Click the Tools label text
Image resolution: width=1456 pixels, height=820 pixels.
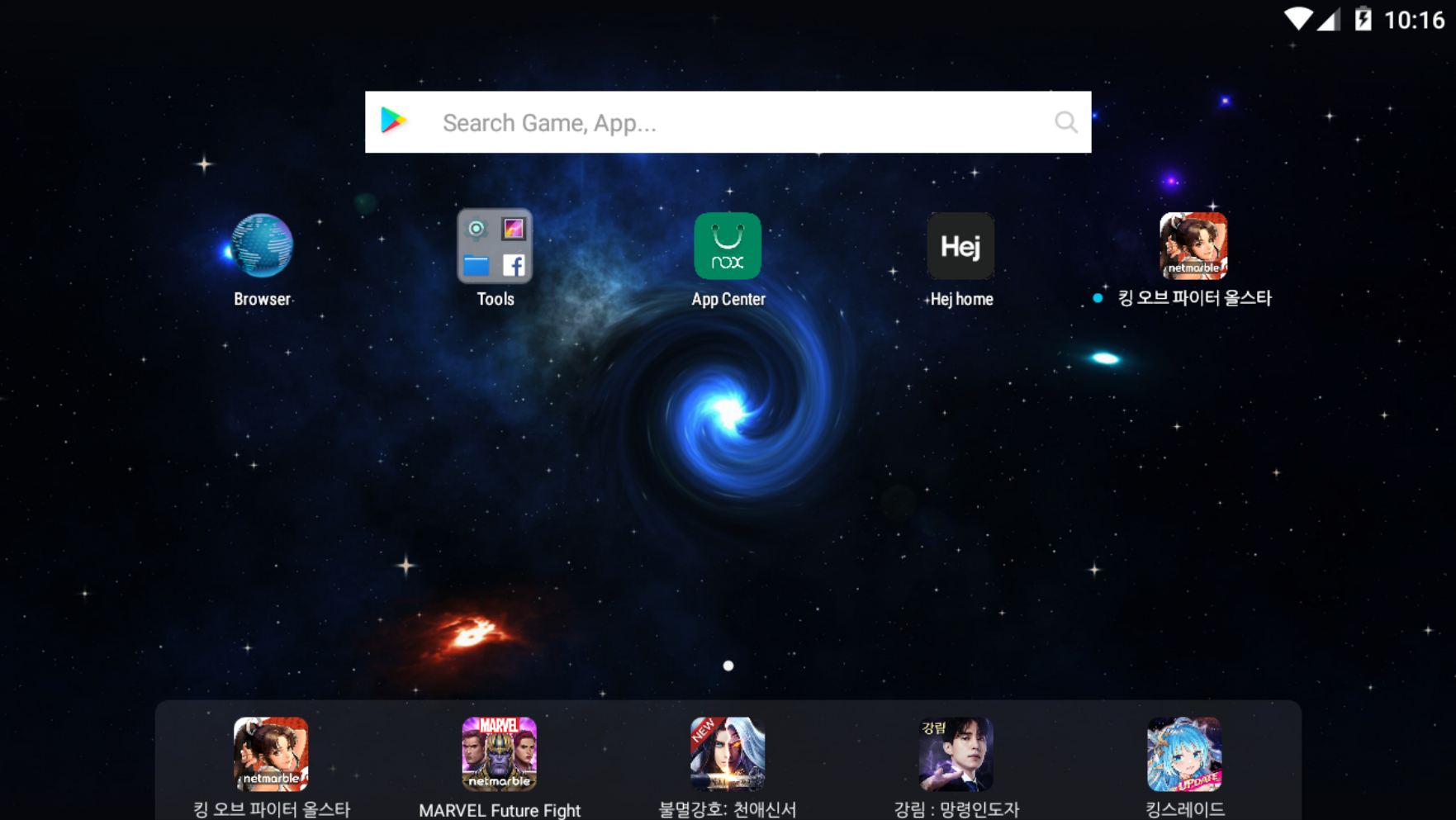point(496,299)
